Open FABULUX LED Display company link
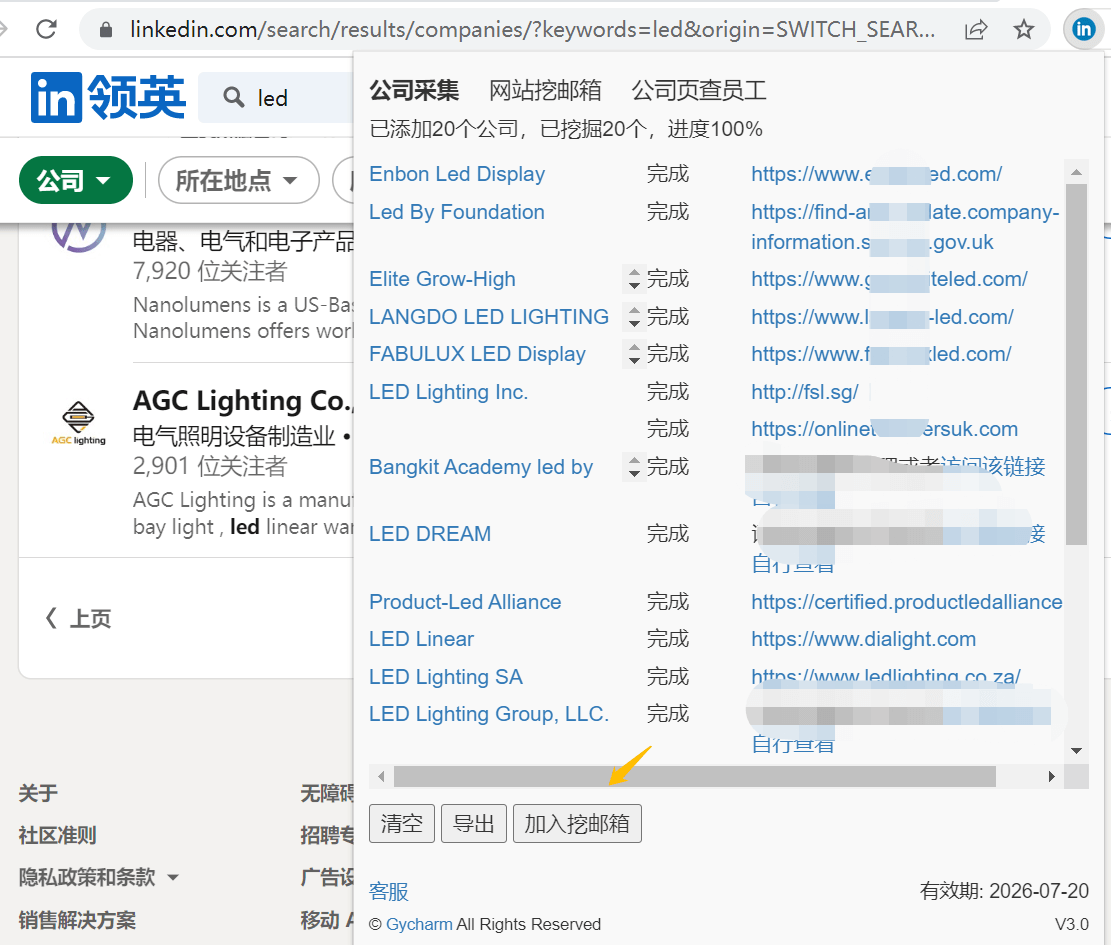This screenshot has height=945, width=1111. coord(478,354)
